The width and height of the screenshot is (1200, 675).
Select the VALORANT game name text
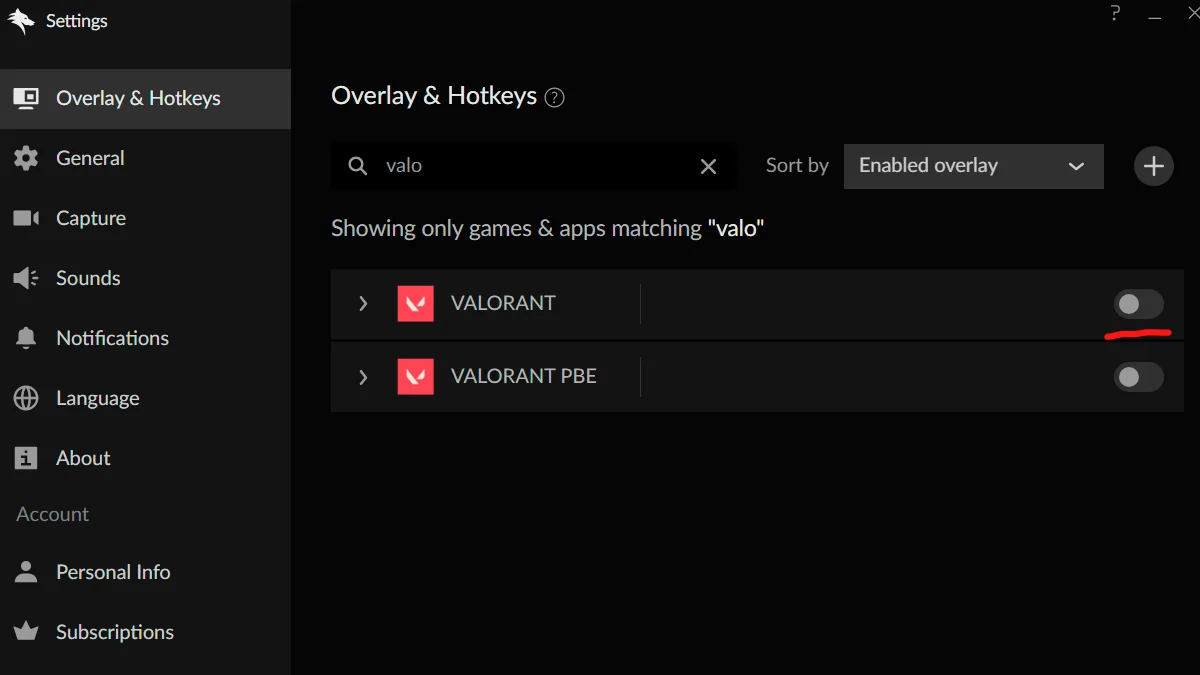[503, 303]
